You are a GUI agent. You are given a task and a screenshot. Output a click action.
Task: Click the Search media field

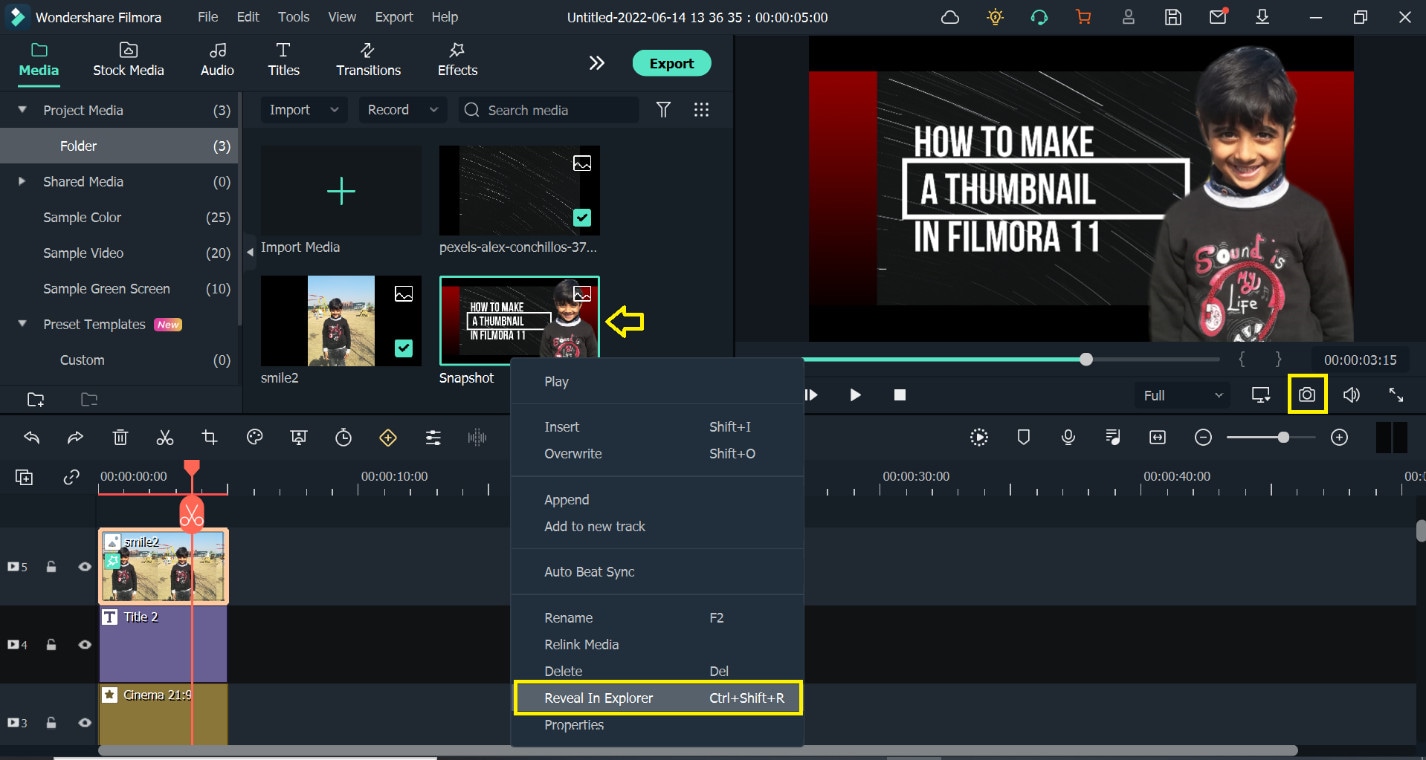(548, 110)
